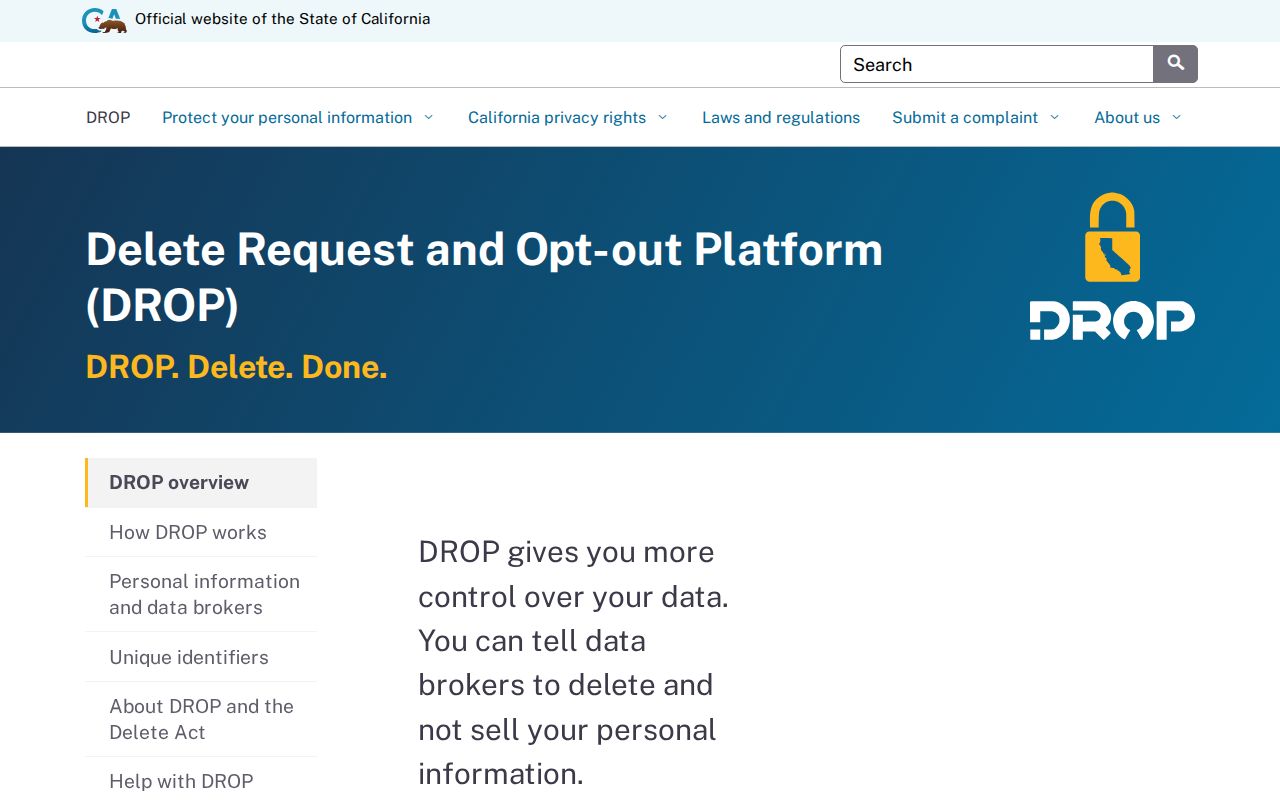
Task: Open the DROP navigation item
Action: pos(108,117)
